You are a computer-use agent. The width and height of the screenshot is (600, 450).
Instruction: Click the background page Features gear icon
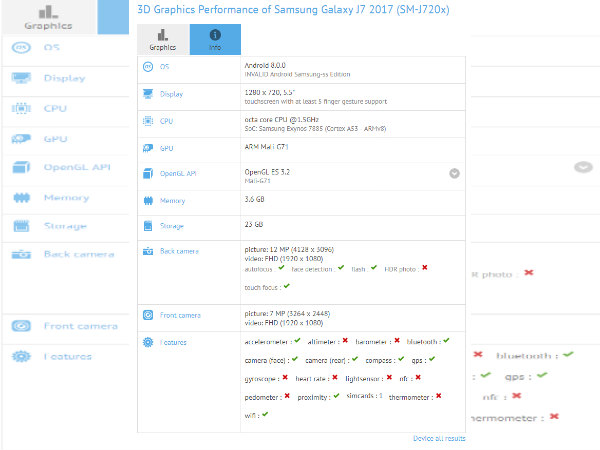pyautogui.click(x=21, y=357)
